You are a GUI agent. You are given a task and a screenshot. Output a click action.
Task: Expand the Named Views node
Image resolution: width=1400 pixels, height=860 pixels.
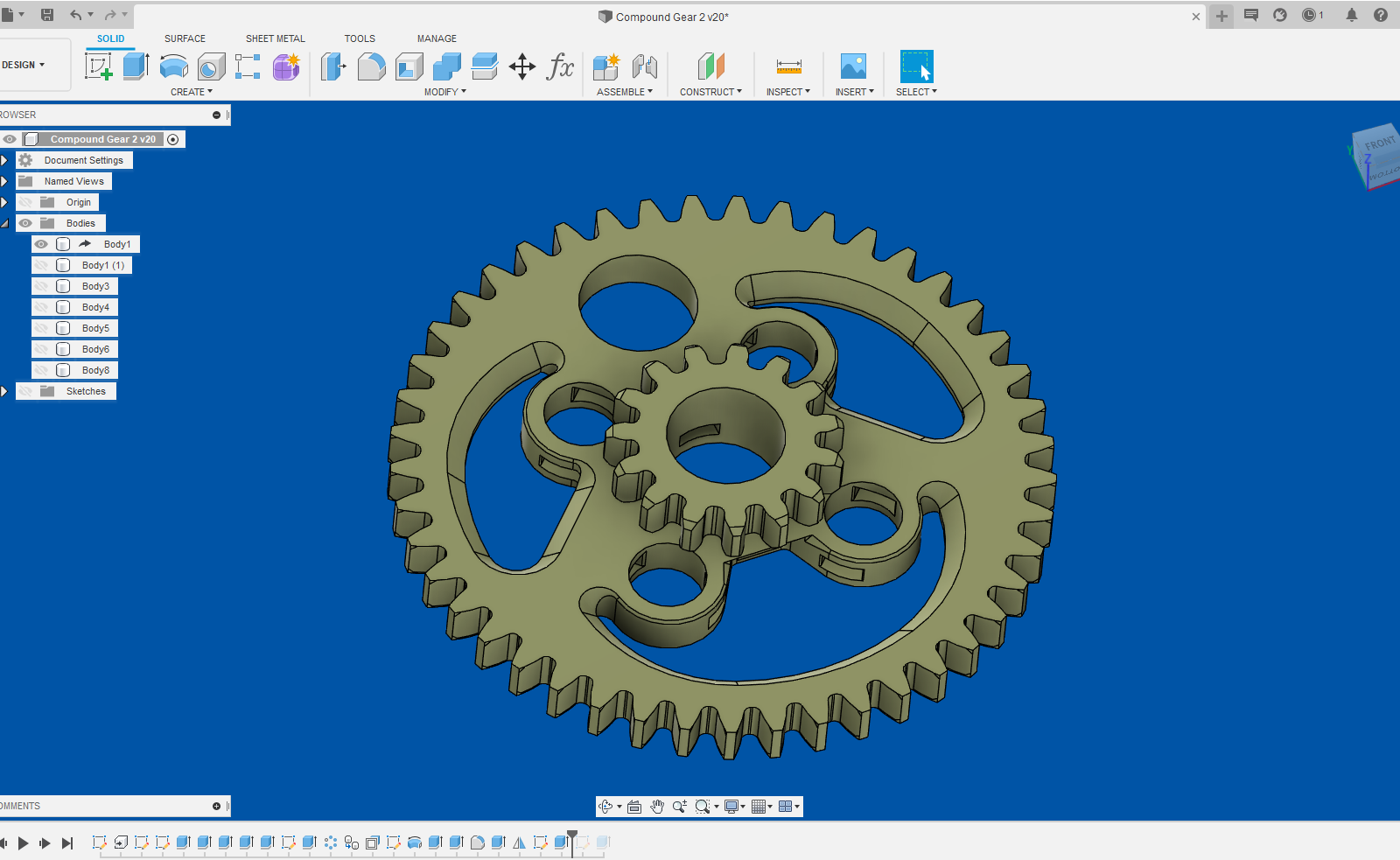coord(4,181)
